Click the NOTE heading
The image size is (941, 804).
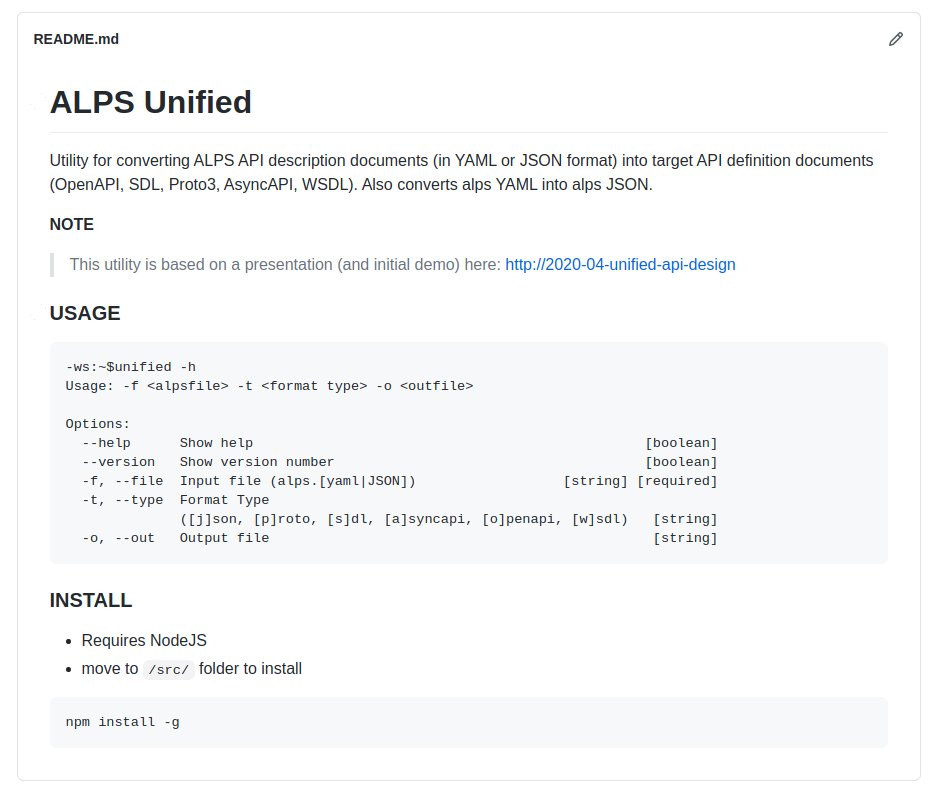(71, 224)
